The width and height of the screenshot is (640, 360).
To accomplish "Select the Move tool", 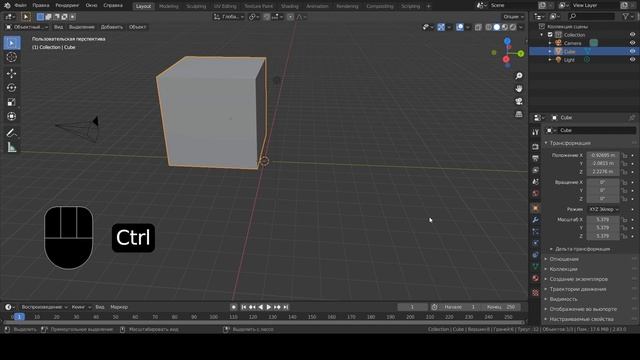I will click(12, 73).
